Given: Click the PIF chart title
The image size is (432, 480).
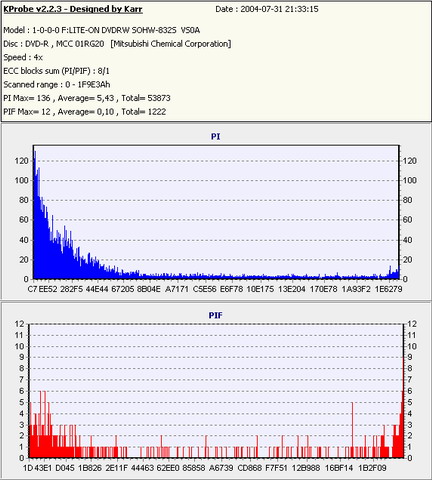Looking at the screenshot, I should tap(216, 315).
